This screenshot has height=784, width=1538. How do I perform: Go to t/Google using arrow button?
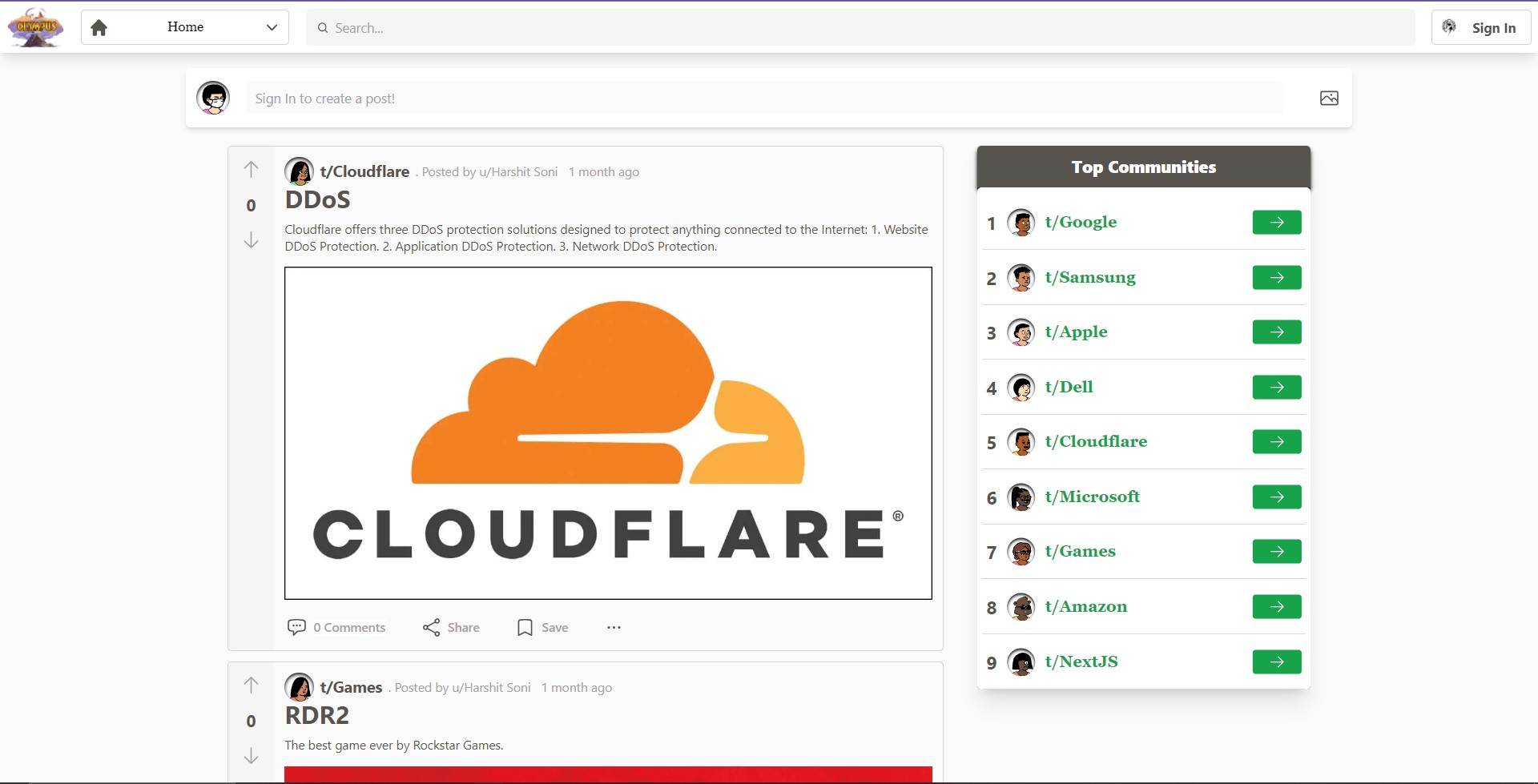[1276, 223]
